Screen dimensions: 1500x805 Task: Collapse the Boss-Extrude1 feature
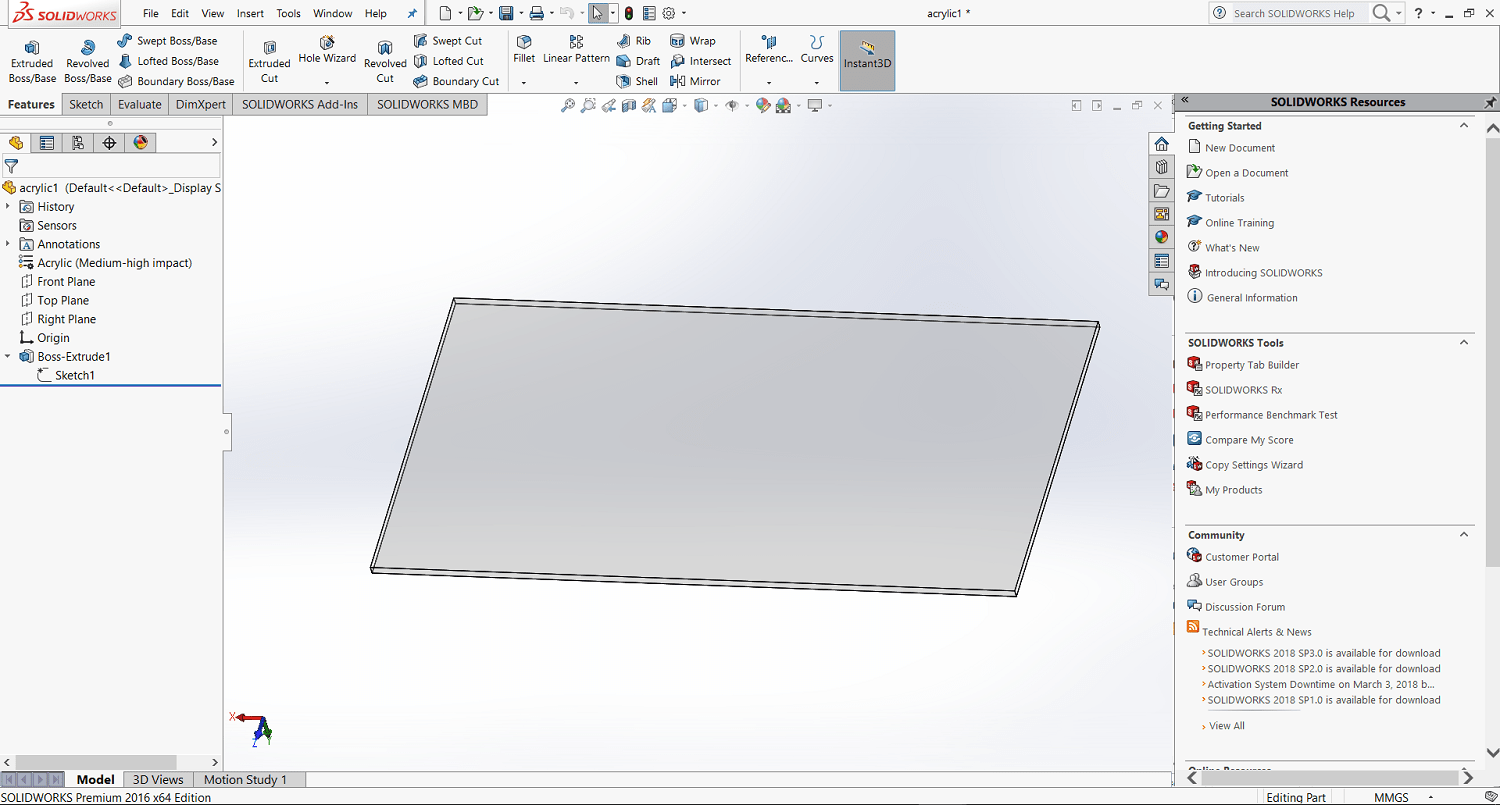coord(8,356)
